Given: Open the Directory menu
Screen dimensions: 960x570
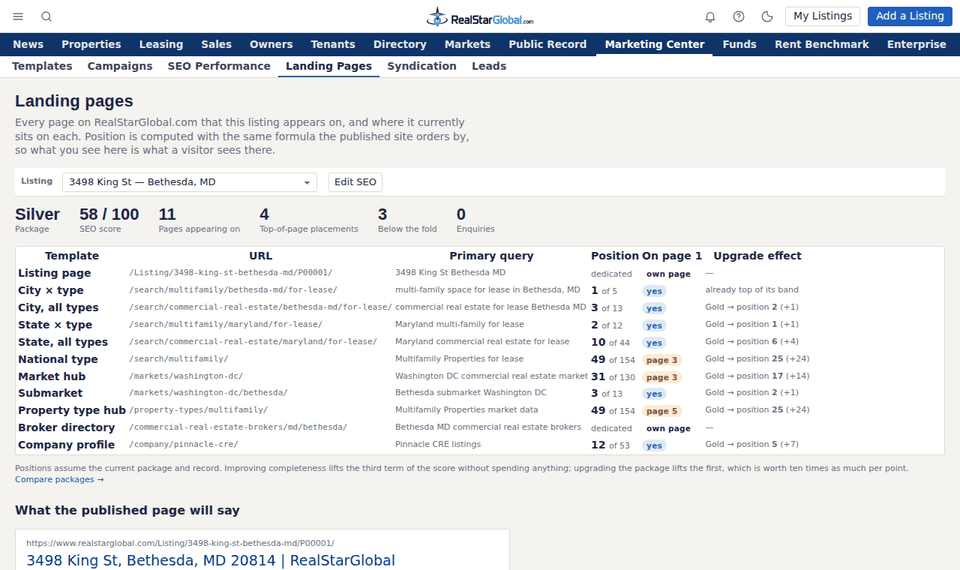Looking at the screenshot, I should point(400,44).
